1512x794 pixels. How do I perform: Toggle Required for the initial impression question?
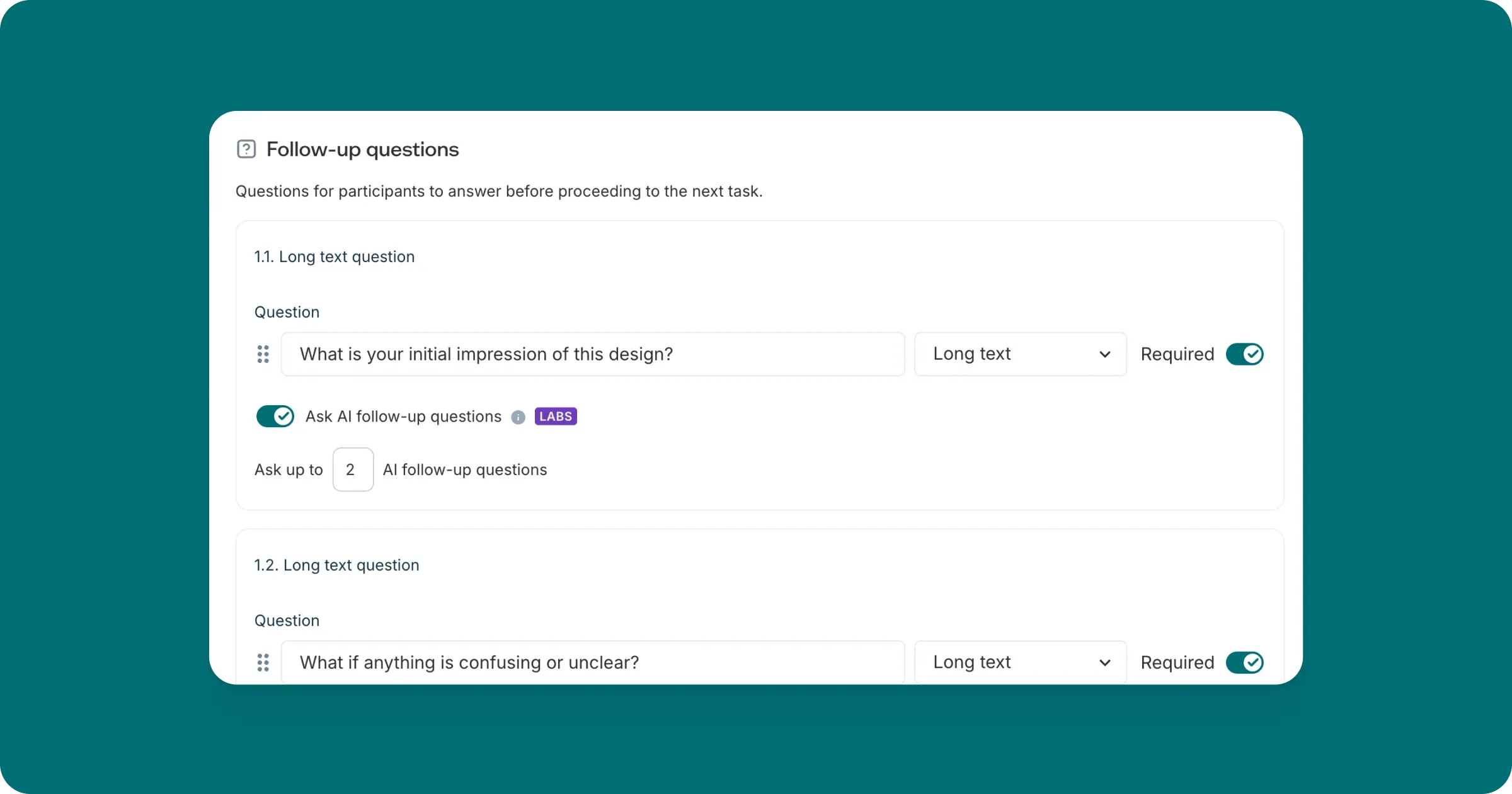coord(1244,354)
